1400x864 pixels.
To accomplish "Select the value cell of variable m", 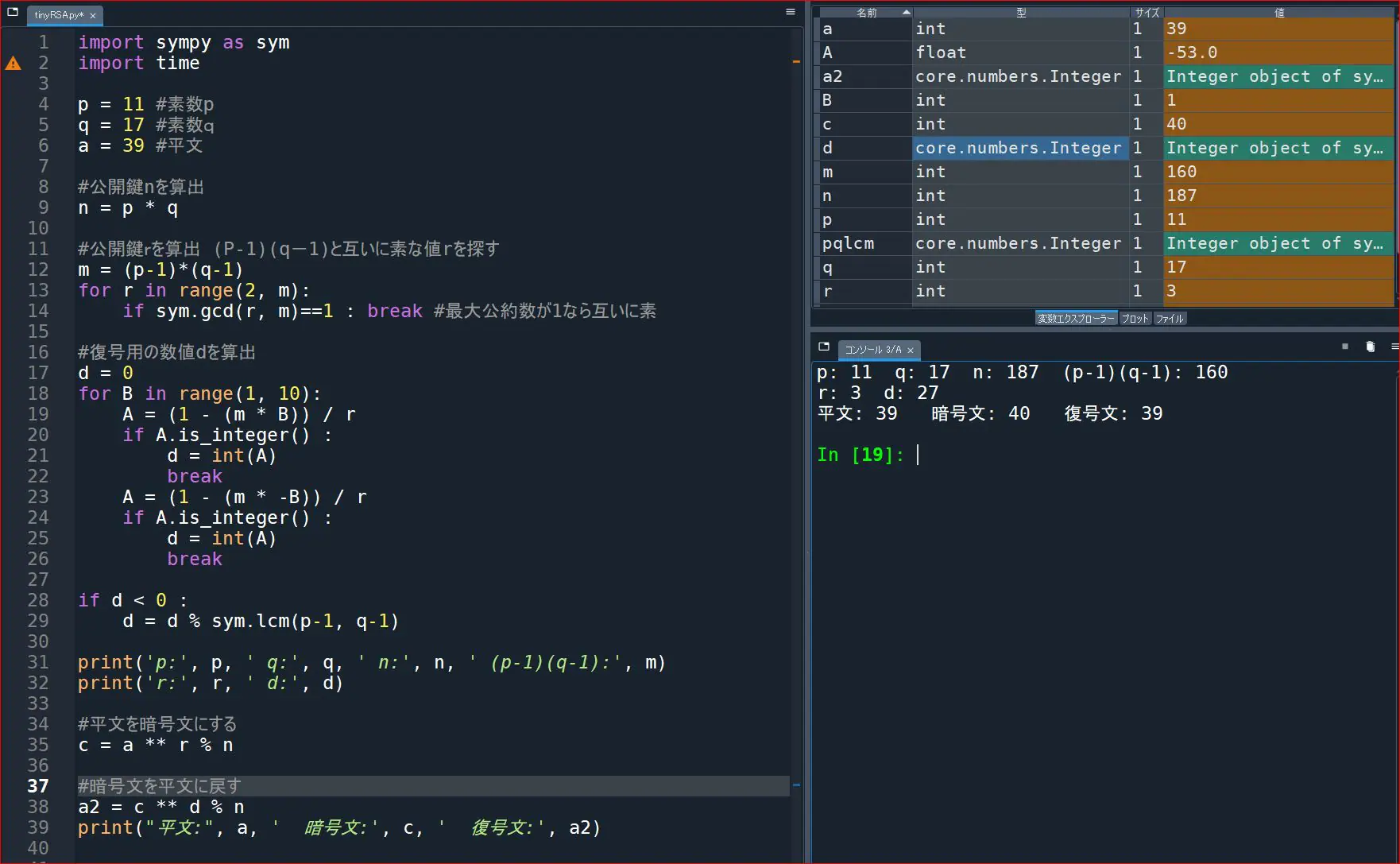I will (1278, 172).
